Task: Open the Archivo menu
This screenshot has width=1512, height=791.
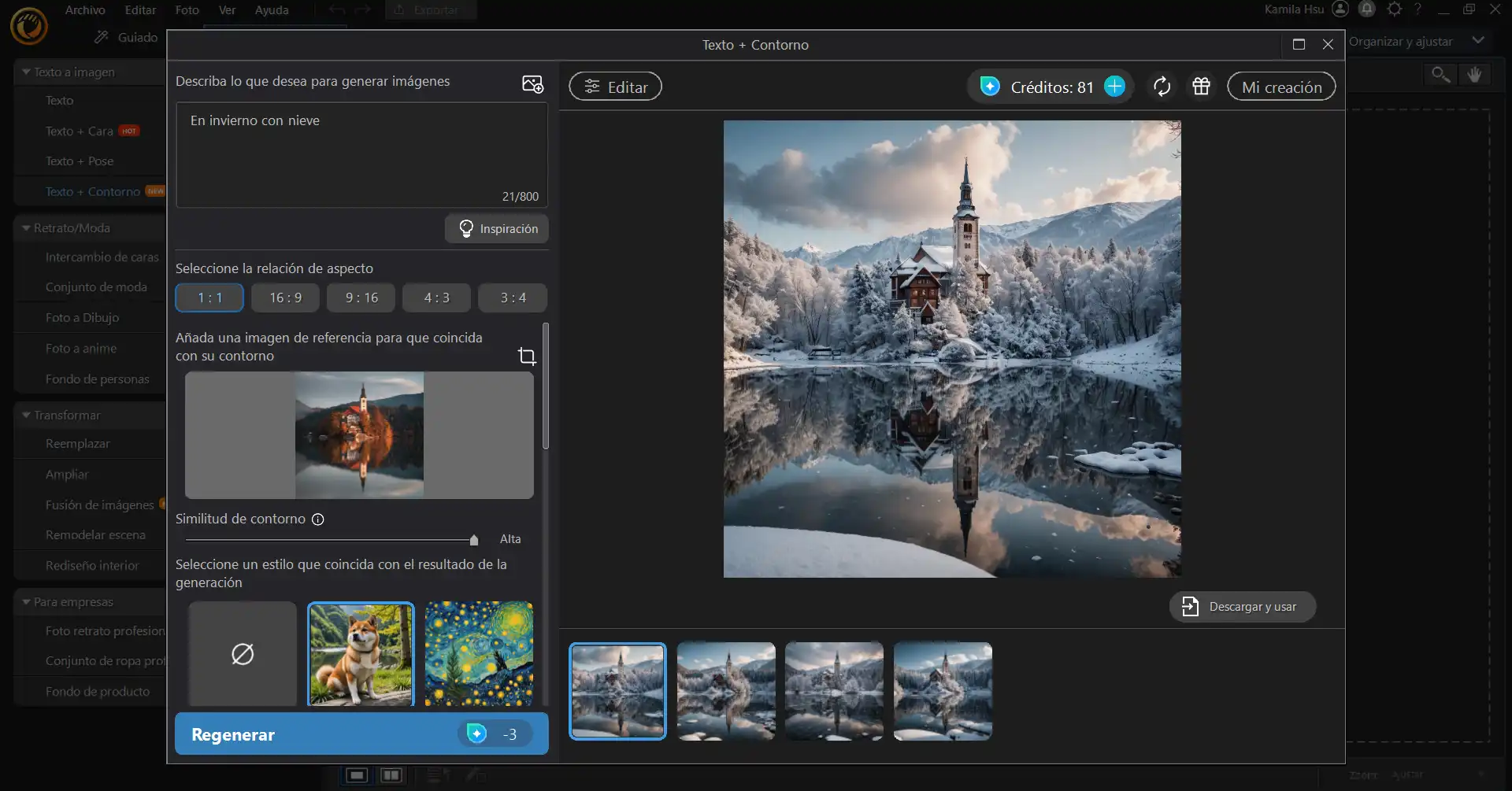Action: click(x=85, y=10)
